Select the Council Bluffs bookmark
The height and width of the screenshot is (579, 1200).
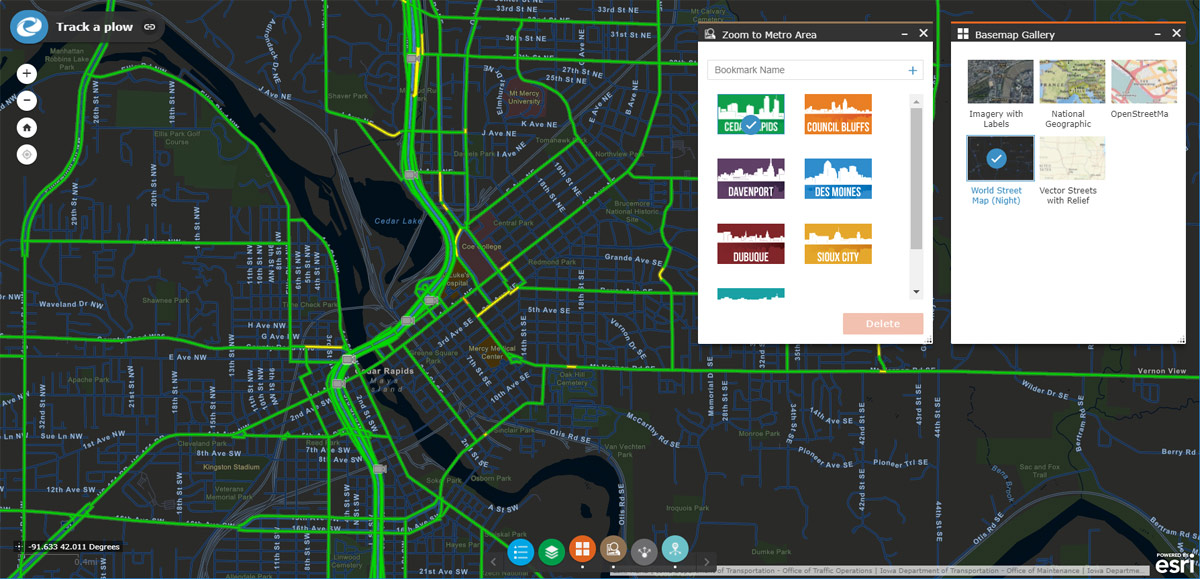pyautogui.click(x=838, y=114)
